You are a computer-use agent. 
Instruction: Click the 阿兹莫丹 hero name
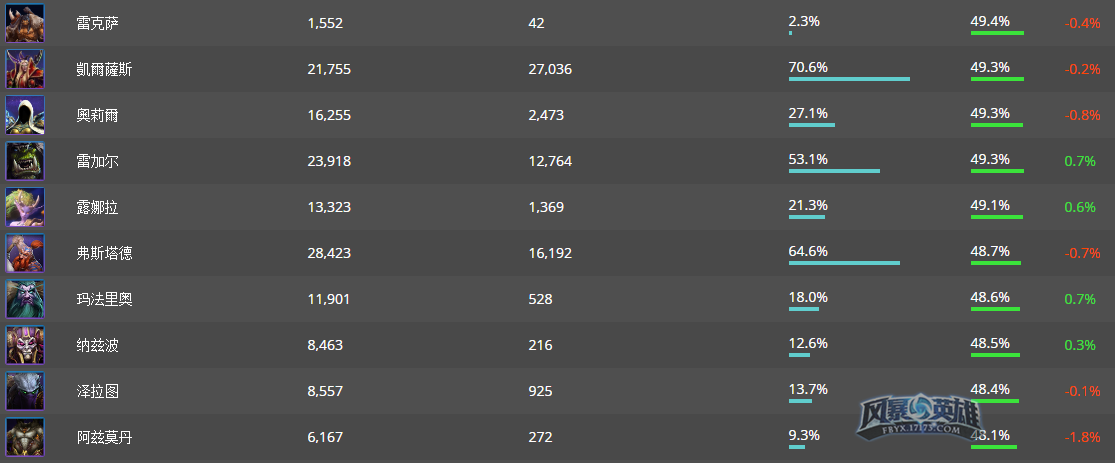pyautogui.click(x=104, y=437)
